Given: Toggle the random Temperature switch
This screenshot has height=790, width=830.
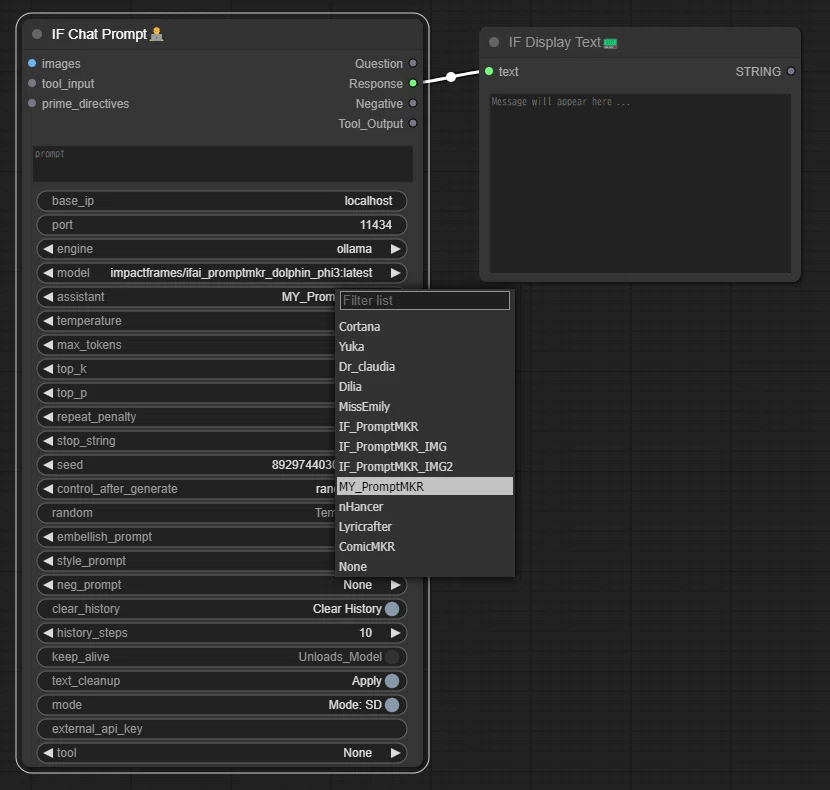Looking at the screenshot, I should pyautogui.click(x=185, y=513).
